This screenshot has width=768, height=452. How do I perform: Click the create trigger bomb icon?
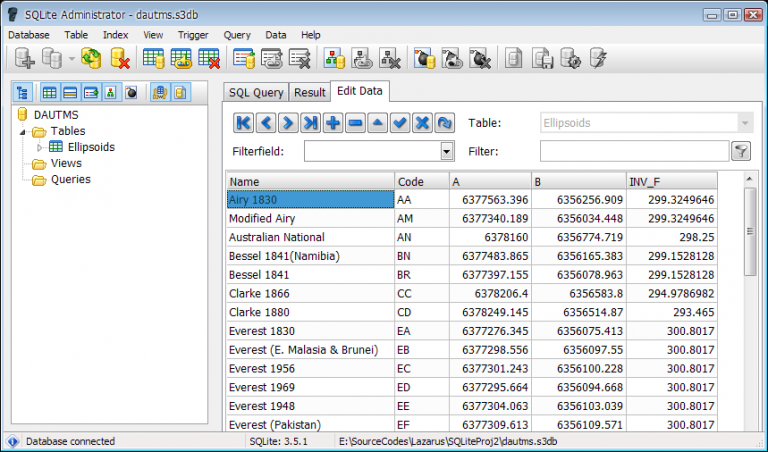tap(425, 58)
